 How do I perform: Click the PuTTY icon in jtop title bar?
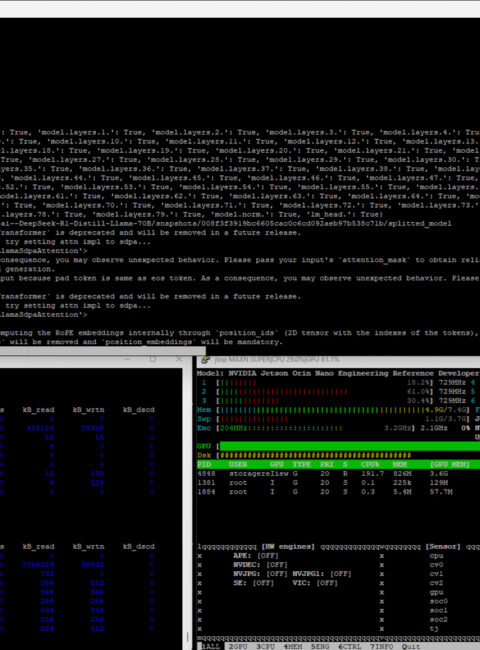click(205, 360)
